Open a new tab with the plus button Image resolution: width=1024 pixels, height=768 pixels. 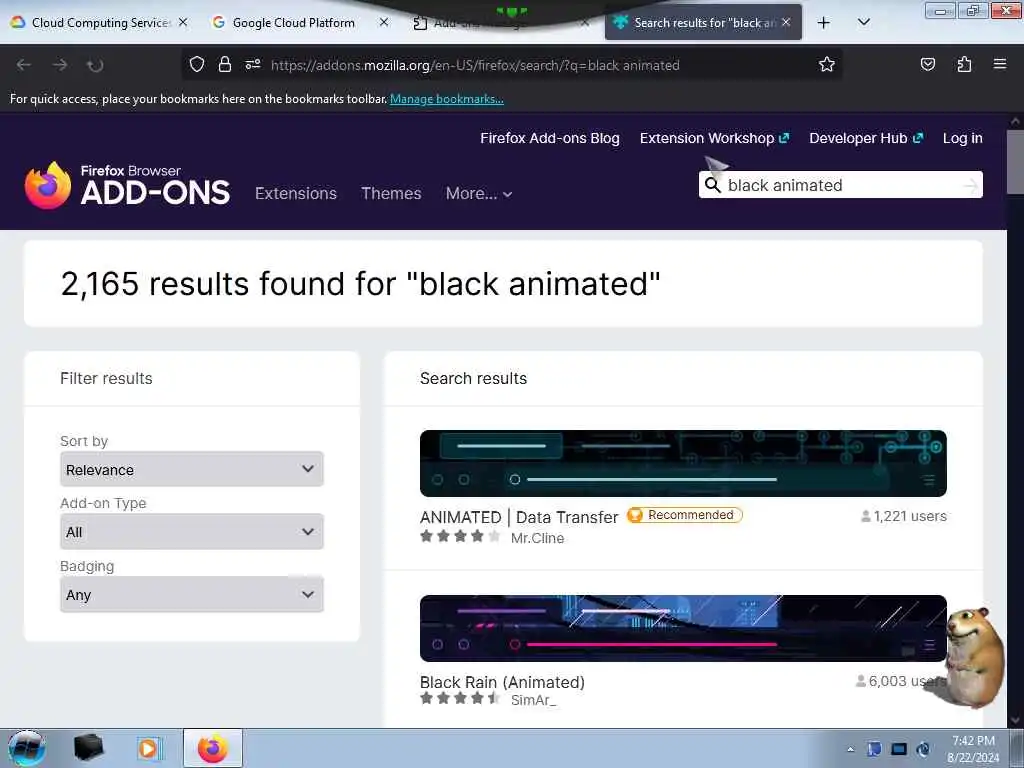coord(824,23)
